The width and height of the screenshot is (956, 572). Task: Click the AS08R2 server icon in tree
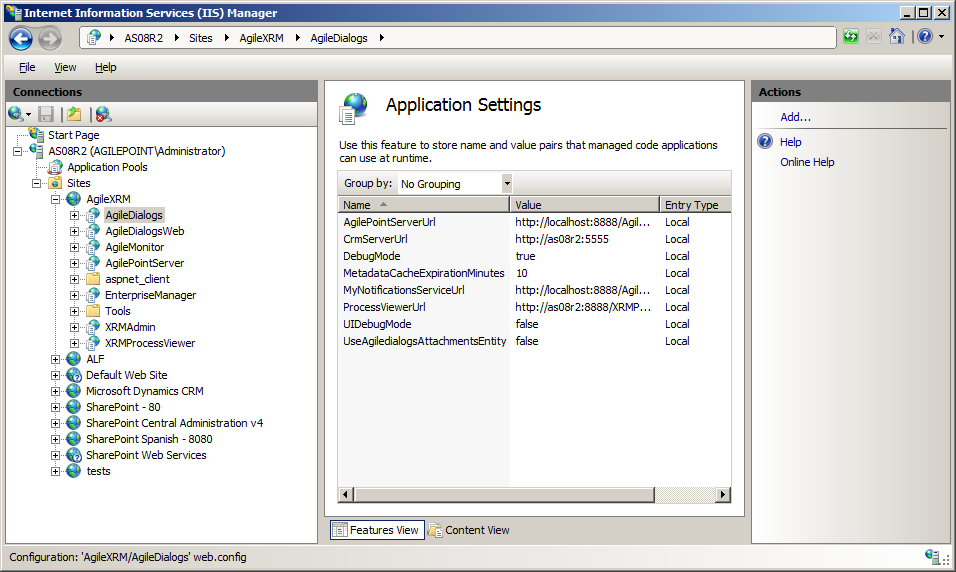point(37,151)
